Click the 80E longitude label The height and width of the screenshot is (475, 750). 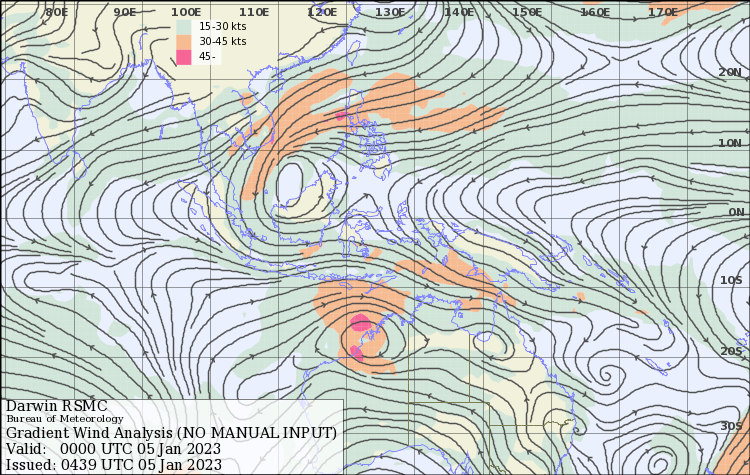tap(57, 12)
